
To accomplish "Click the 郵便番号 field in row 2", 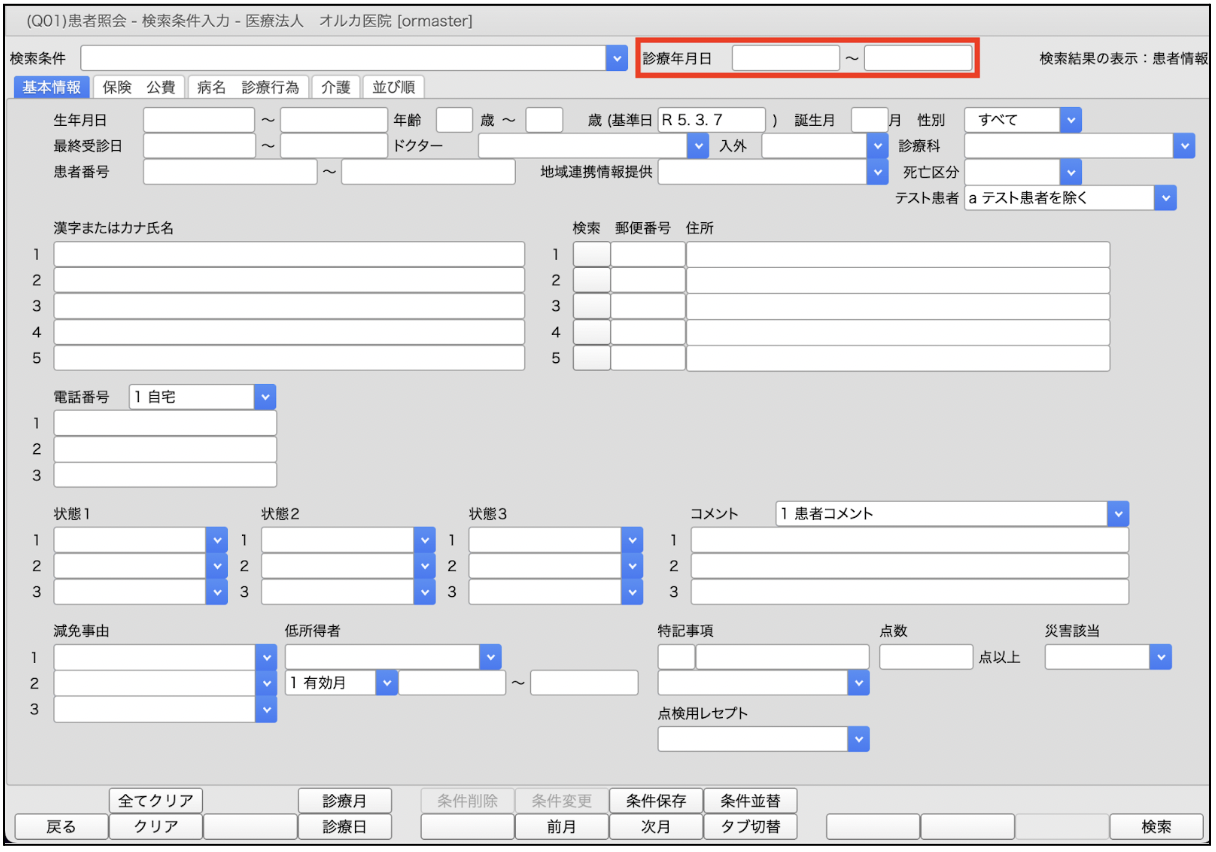I will coord(648,280).
